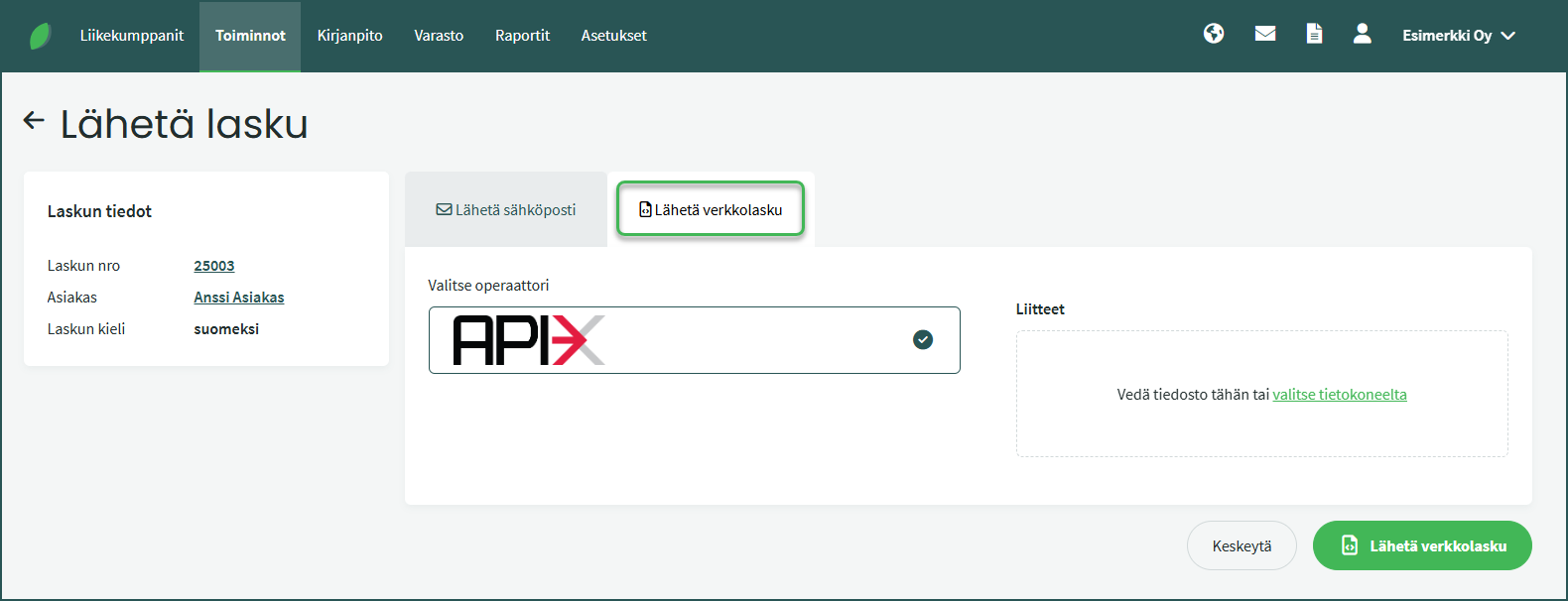Open the Asetukset menu
Viewport: 1568px width, 601px height.
[x=613, y=36]
